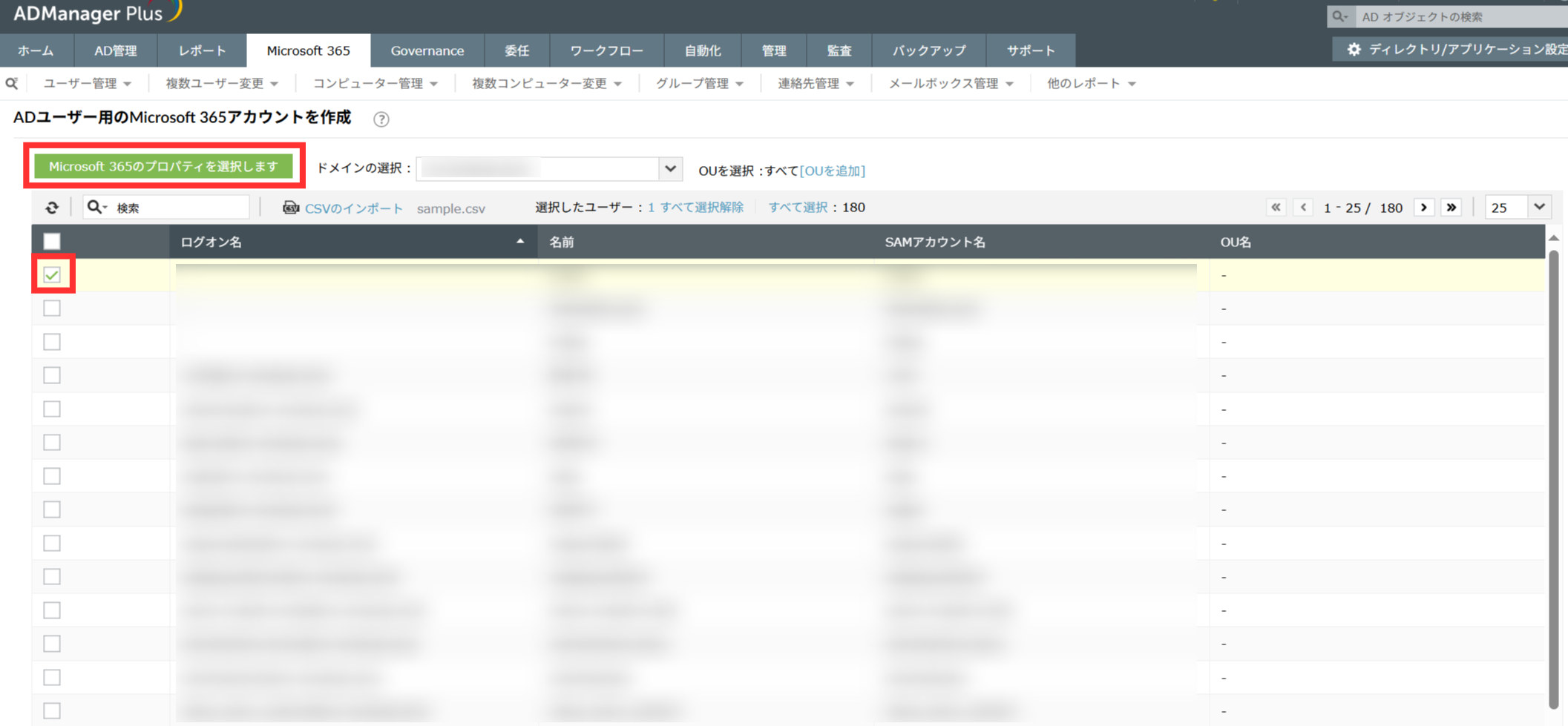Switch to the Governance tab
The width and height of the screenshot is (1568, 726).
click(427, 50)
